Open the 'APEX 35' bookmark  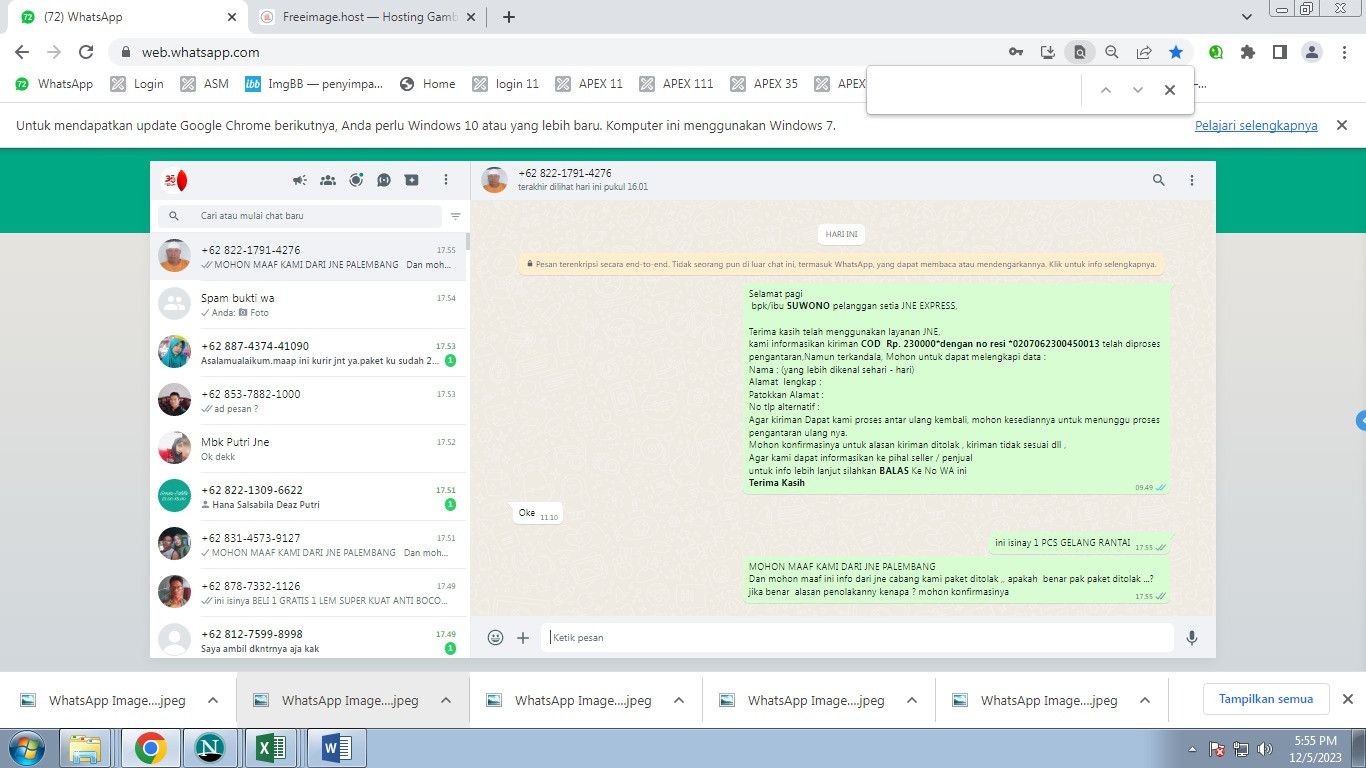click(765, 84)
